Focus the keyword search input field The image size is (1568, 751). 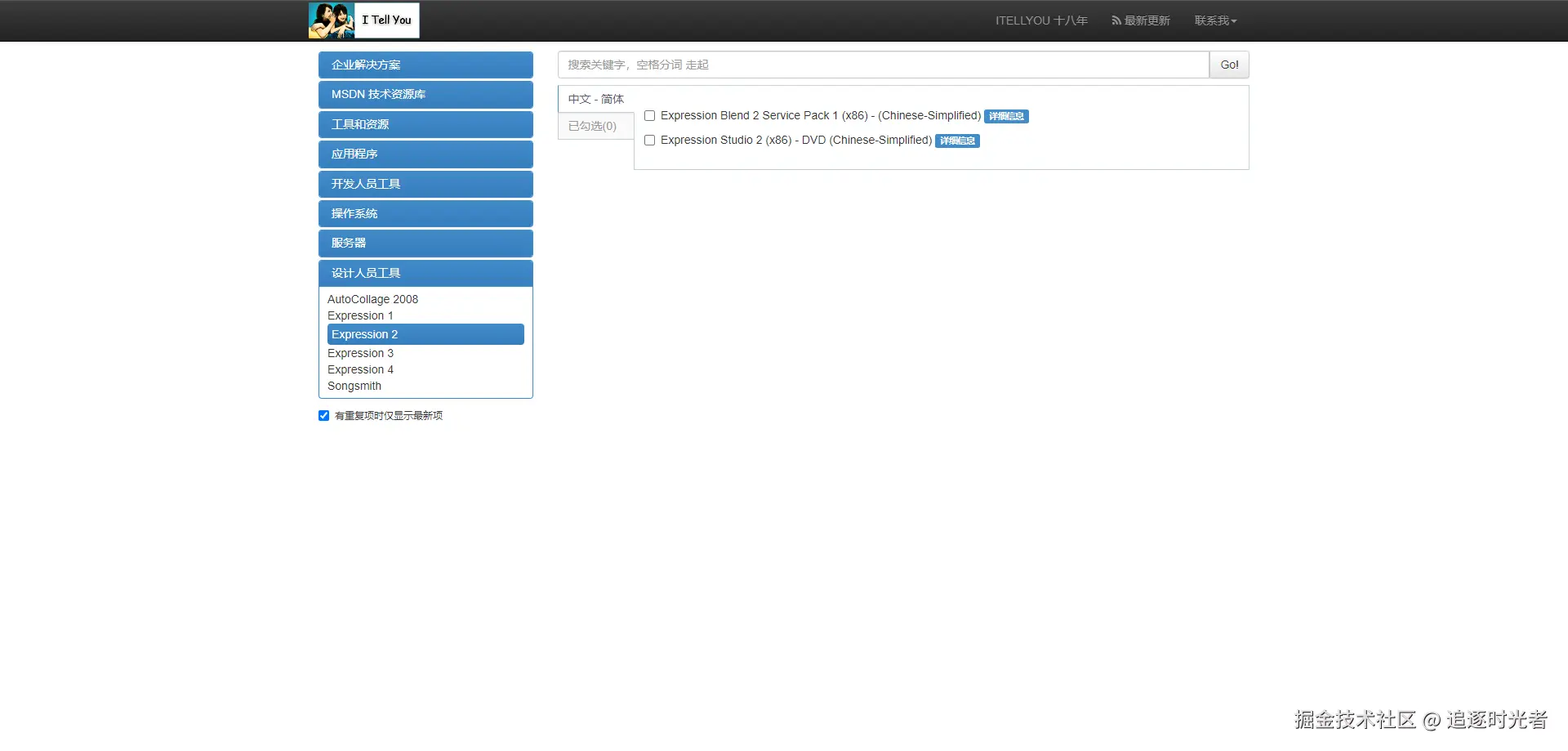884,65
